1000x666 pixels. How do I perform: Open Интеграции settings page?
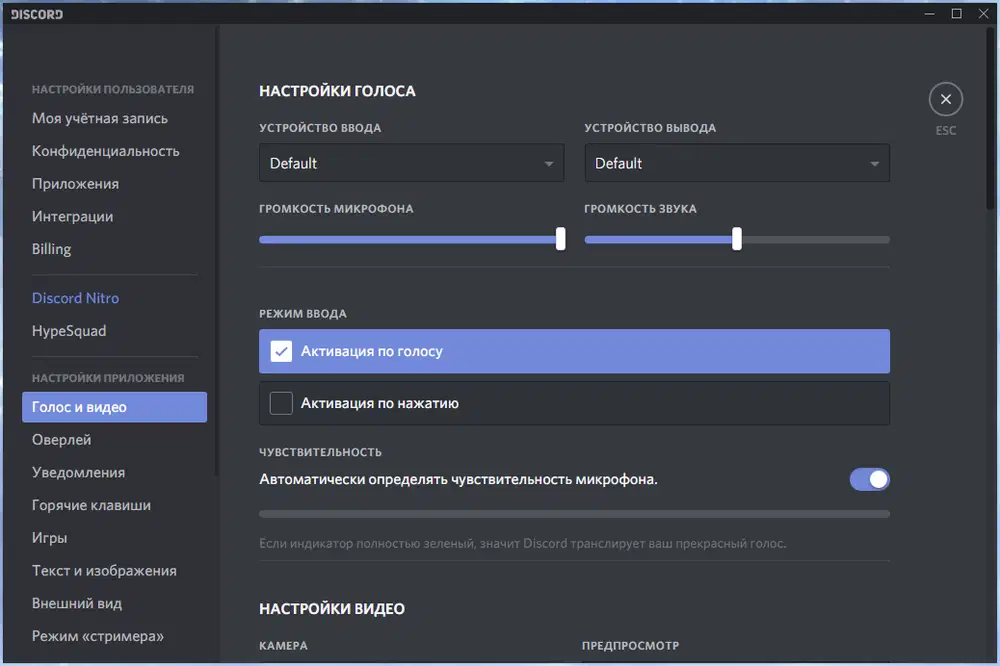pyautogui.click(x=73, y=216)
